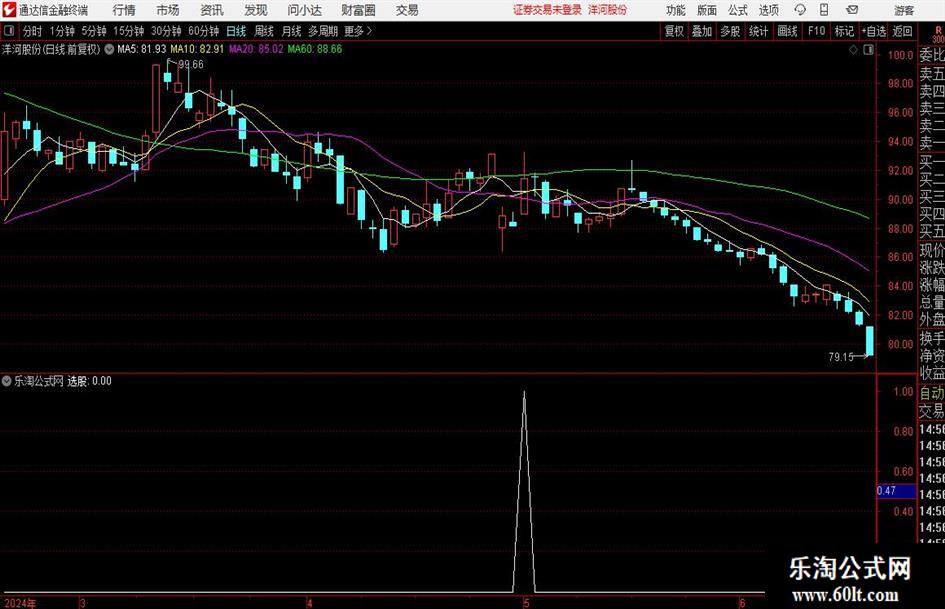Click the 乐淘公式网 选股 indicator label
945x609 pixels.
63,380
